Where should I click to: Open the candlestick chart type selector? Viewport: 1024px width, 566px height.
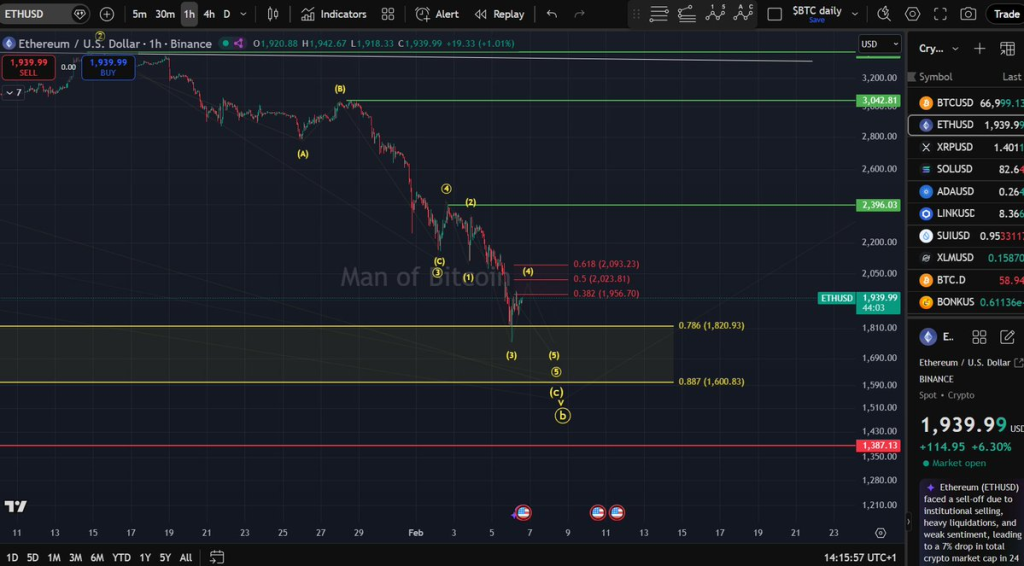coord(273,14)
